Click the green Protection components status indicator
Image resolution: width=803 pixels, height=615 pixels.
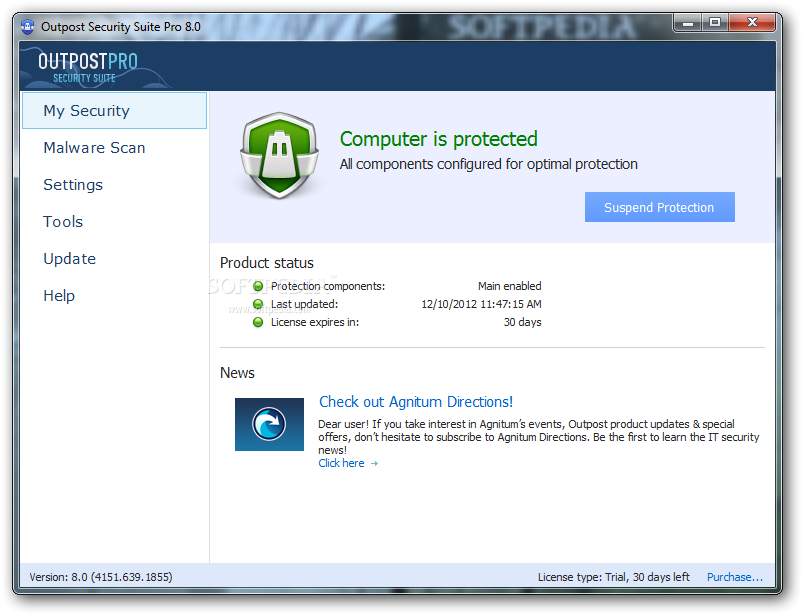[x=258, y=286]
